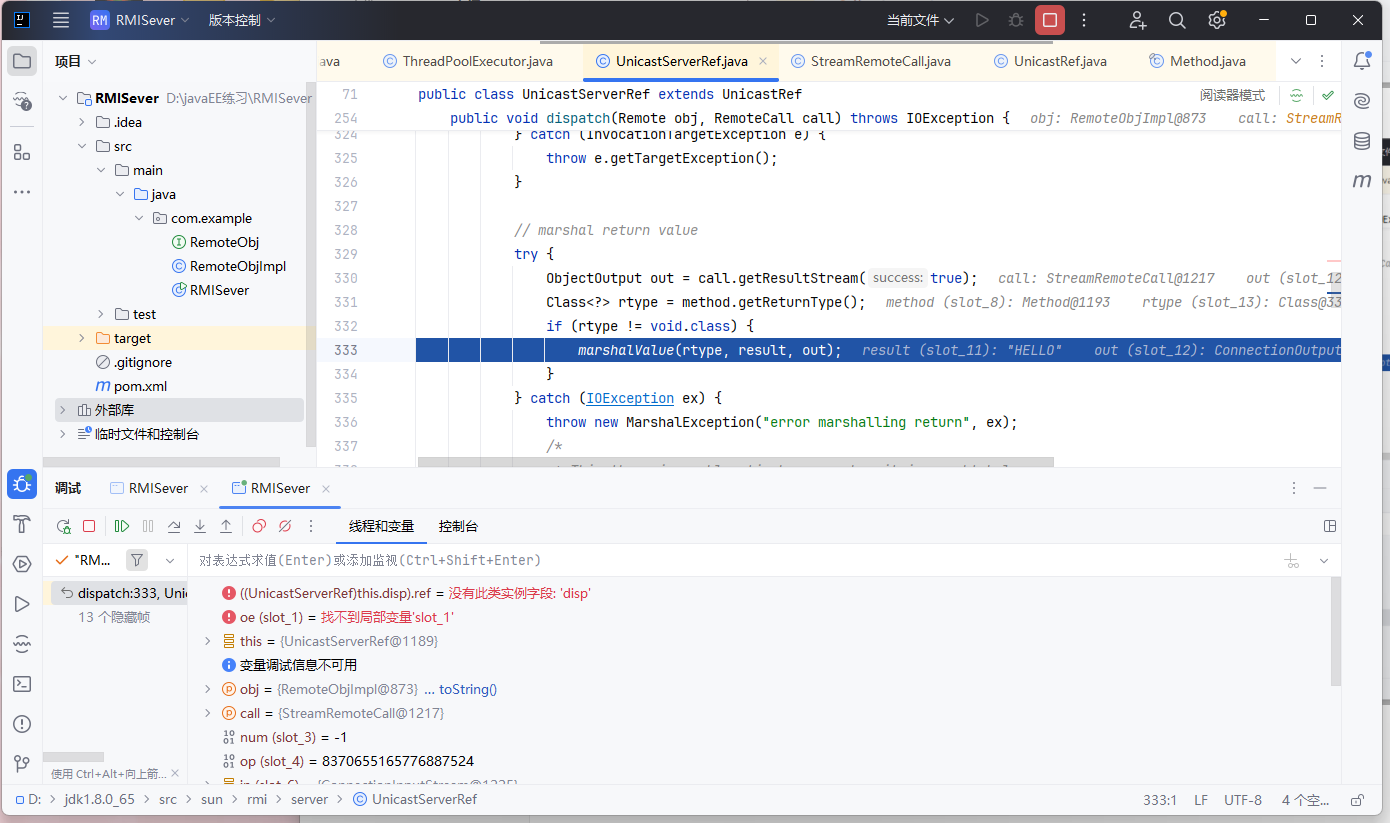Click the View Breakpoints icon
Image resolution: width=1390 pixels, height=823 pixels.
[259, 526]
